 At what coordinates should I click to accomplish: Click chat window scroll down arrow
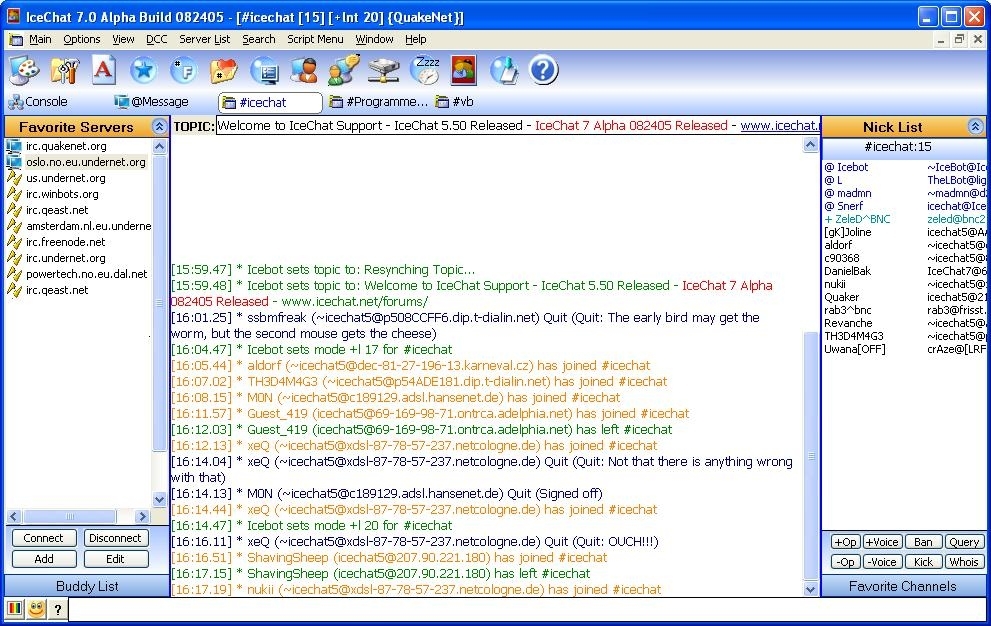point(811,589)
